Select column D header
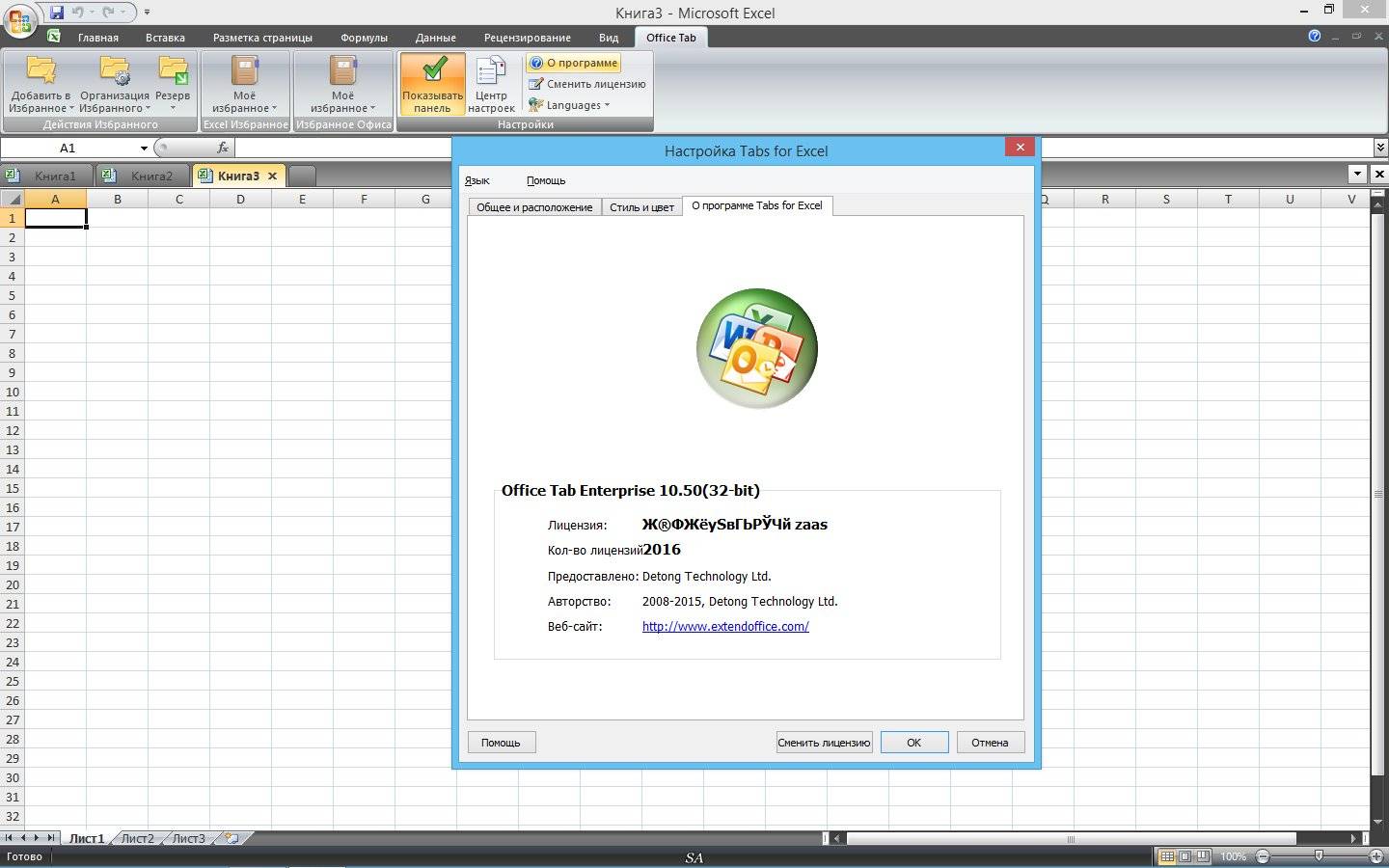1389x868 pixels. [240, 199]
